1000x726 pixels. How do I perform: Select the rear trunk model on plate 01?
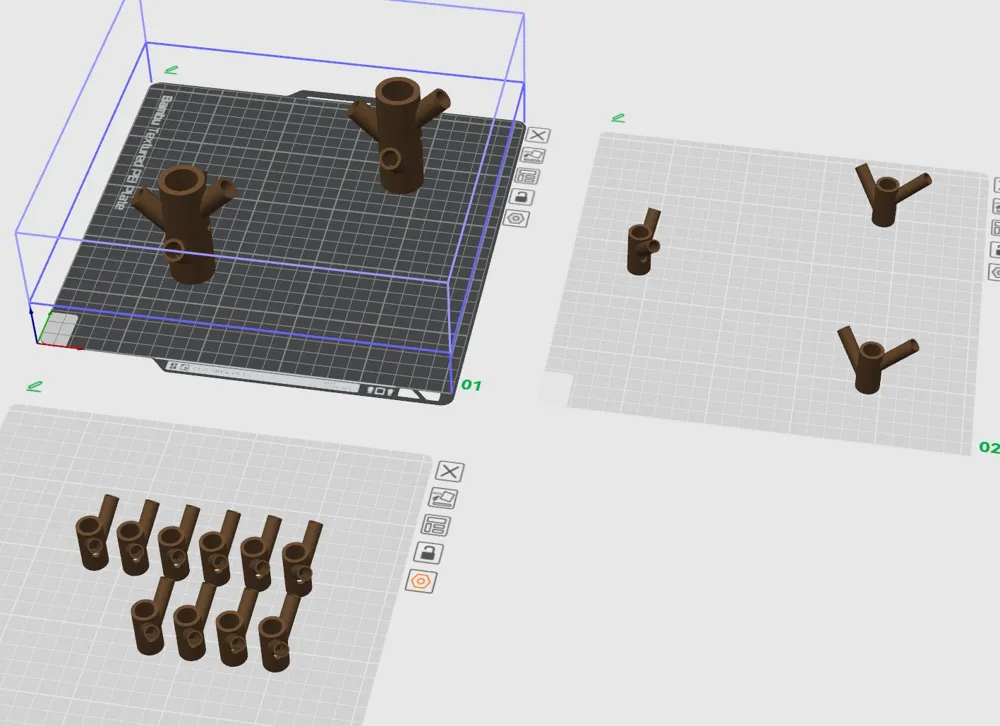tap(399, 135)
